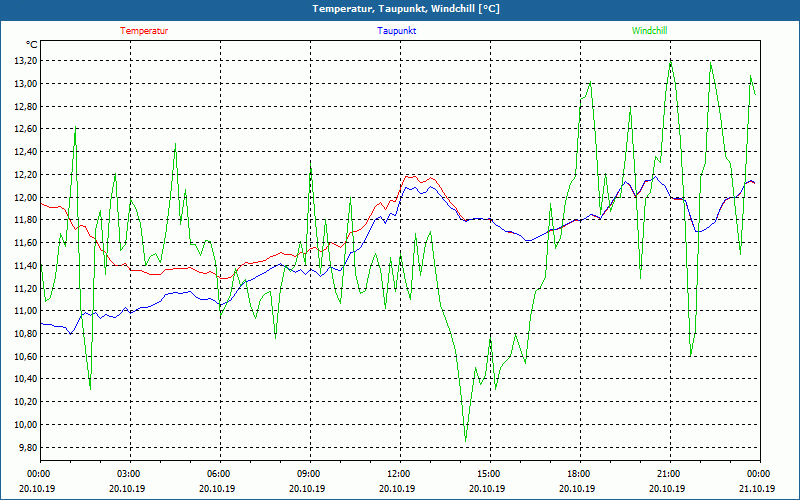The width and height of the screenshot is (800, 500).
Task: Click the 13,00 y-axis value
Action: (x=27, y=84)
